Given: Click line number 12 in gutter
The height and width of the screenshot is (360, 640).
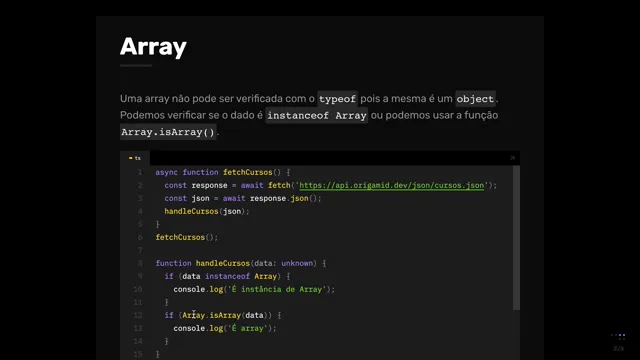Looking at the screenshot, I should coord(138,315).
